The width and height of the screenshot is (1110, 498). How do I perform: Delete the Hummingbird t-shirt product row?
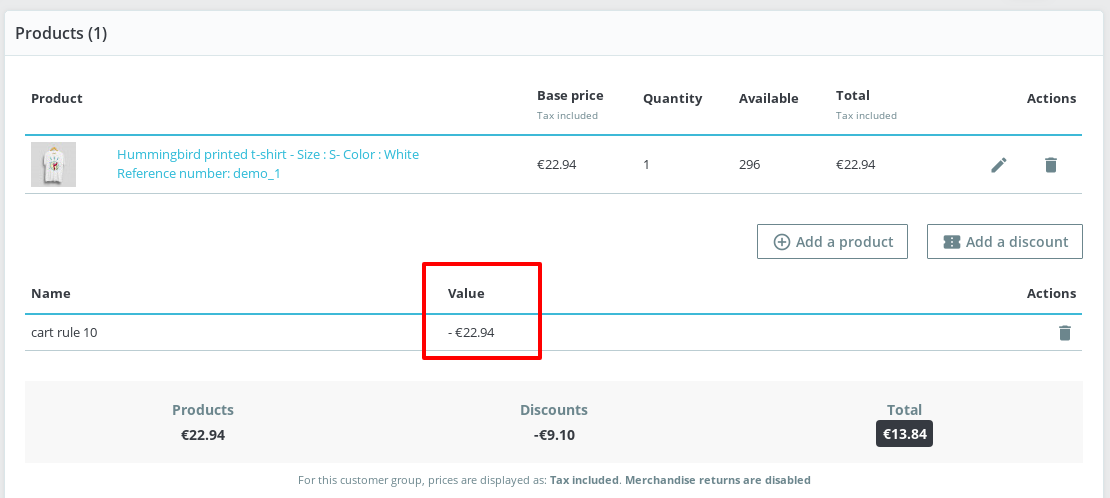pos(1051,165)
